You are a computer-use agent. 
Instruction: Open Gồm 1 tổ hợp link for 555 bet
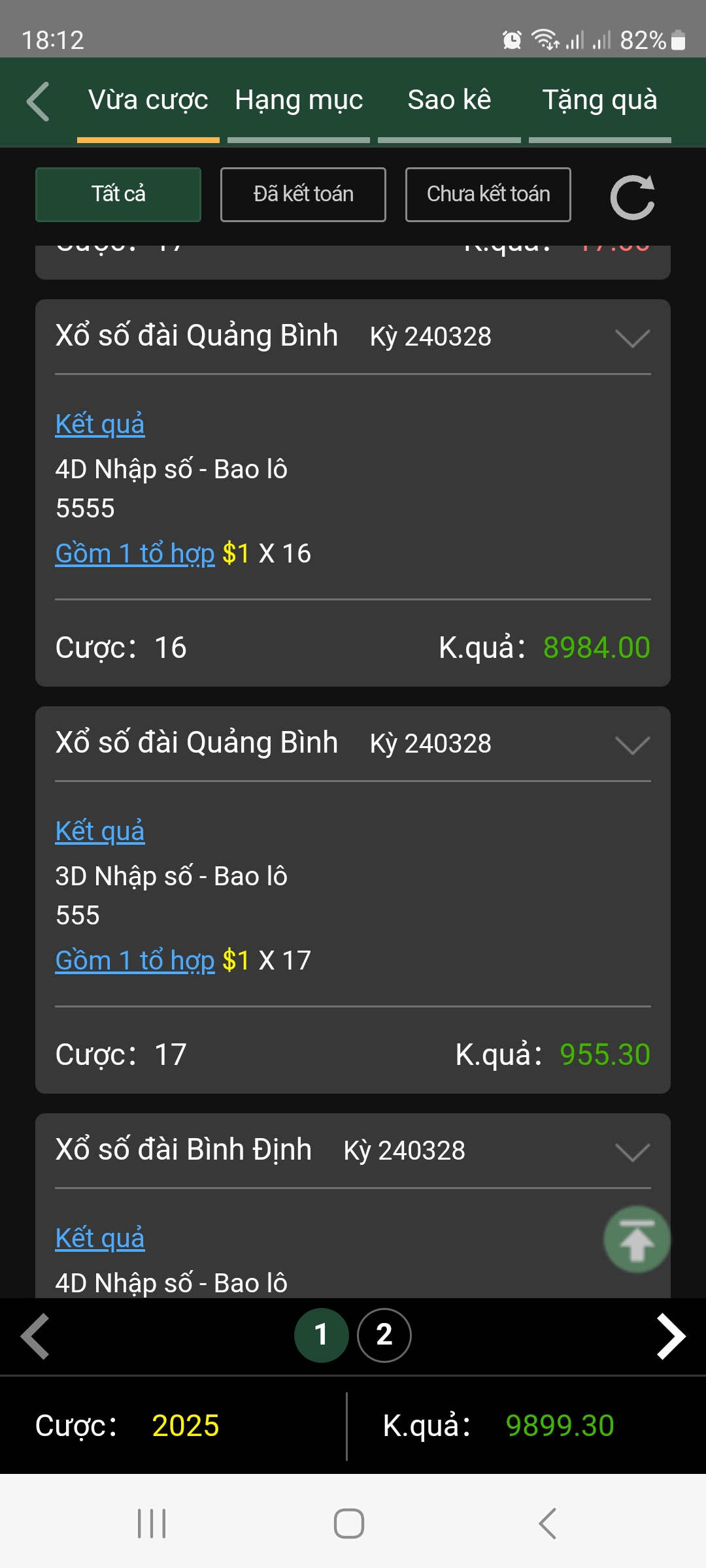point(135,961)
